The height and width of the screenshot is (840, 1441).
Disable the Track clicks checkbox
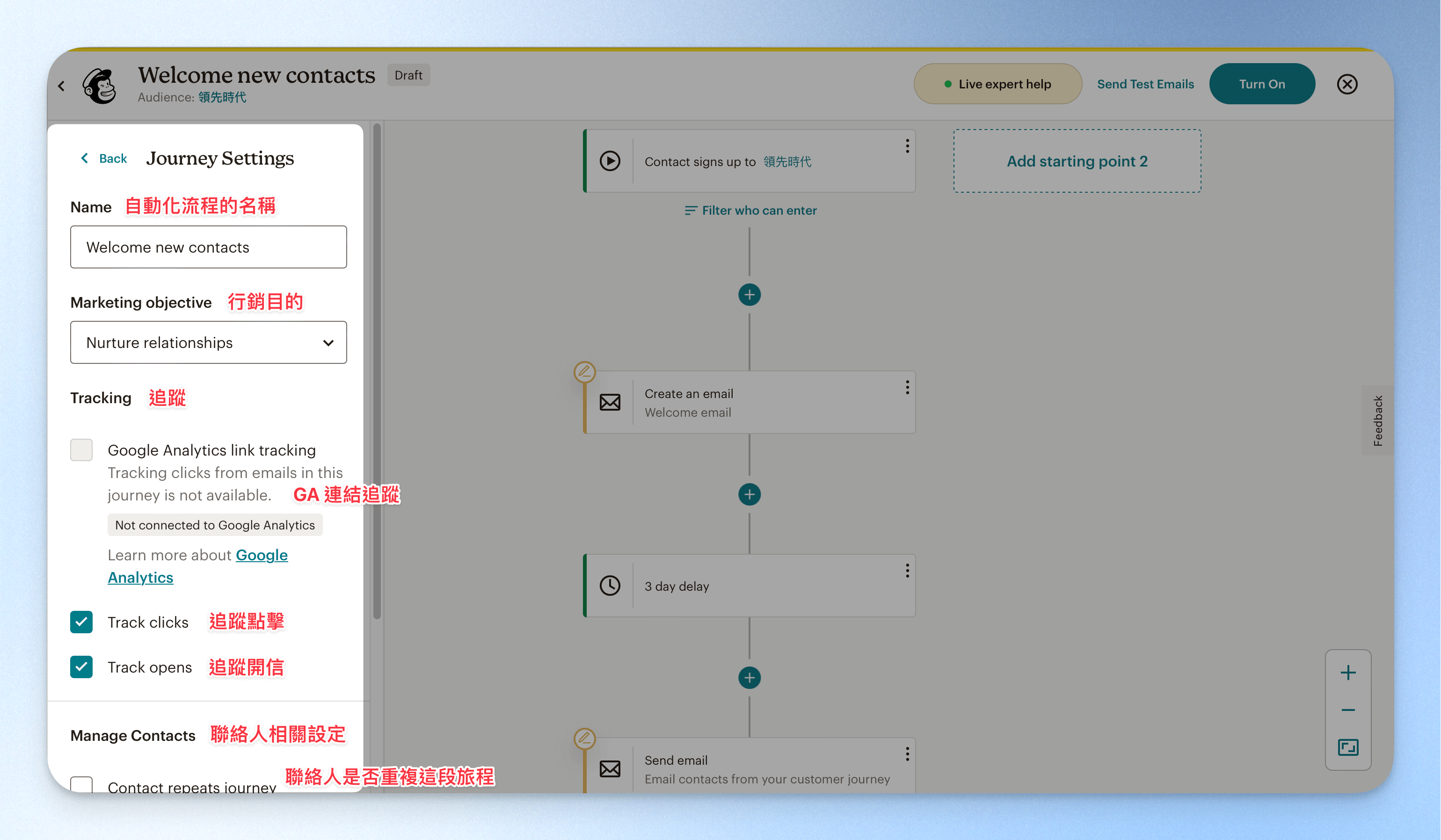[81, 622]
